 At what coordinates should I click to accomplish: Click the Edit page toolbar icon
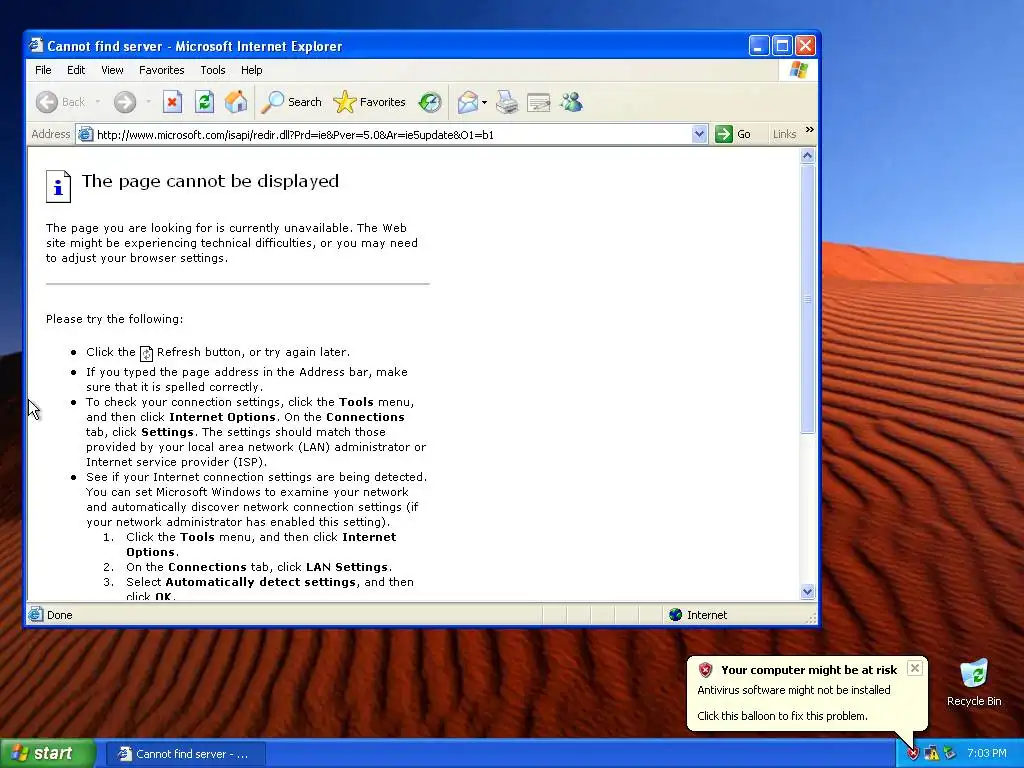[539, 102]
